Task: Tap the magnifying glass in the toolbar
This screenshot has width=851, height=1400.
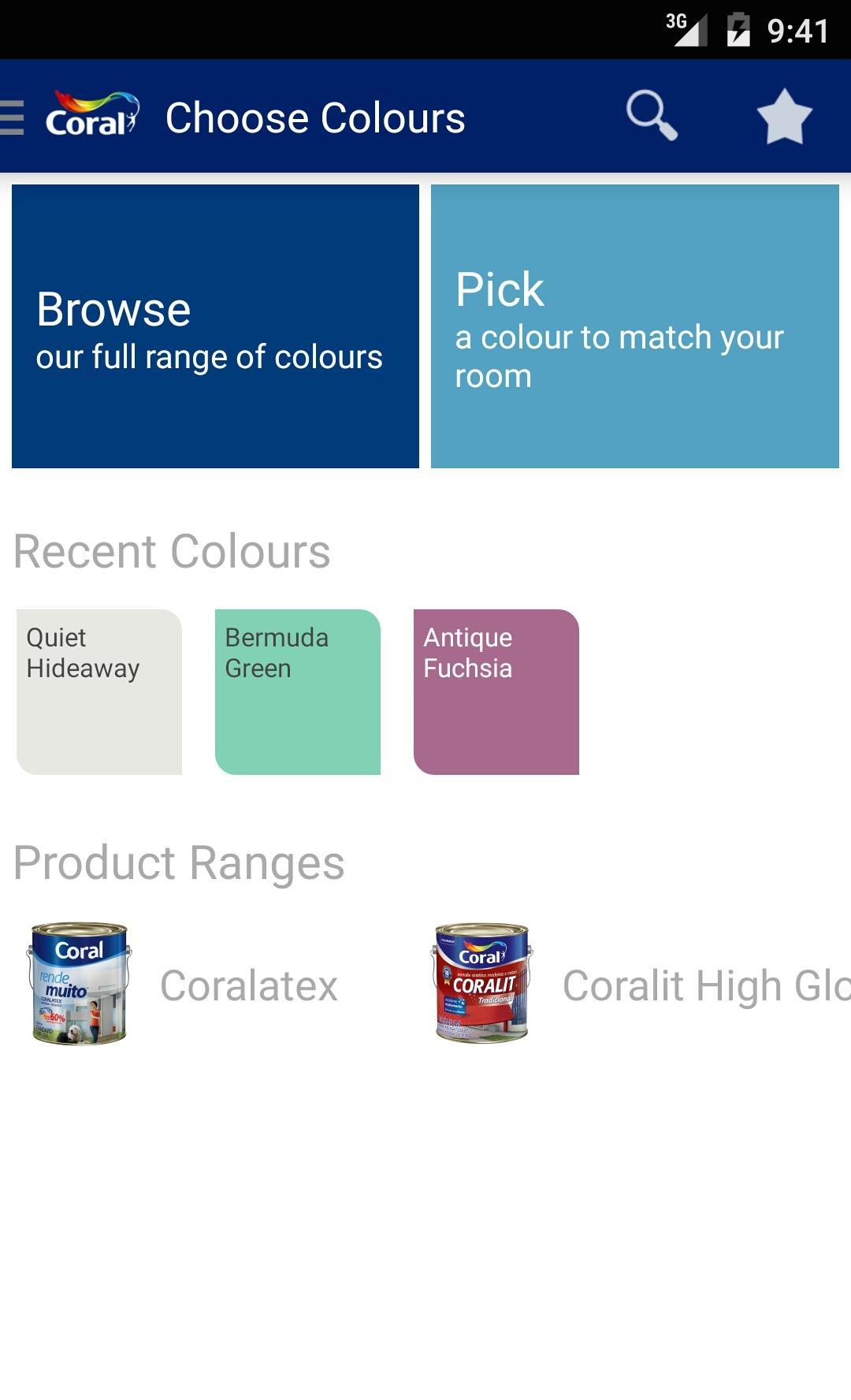Action: (652, 117)
